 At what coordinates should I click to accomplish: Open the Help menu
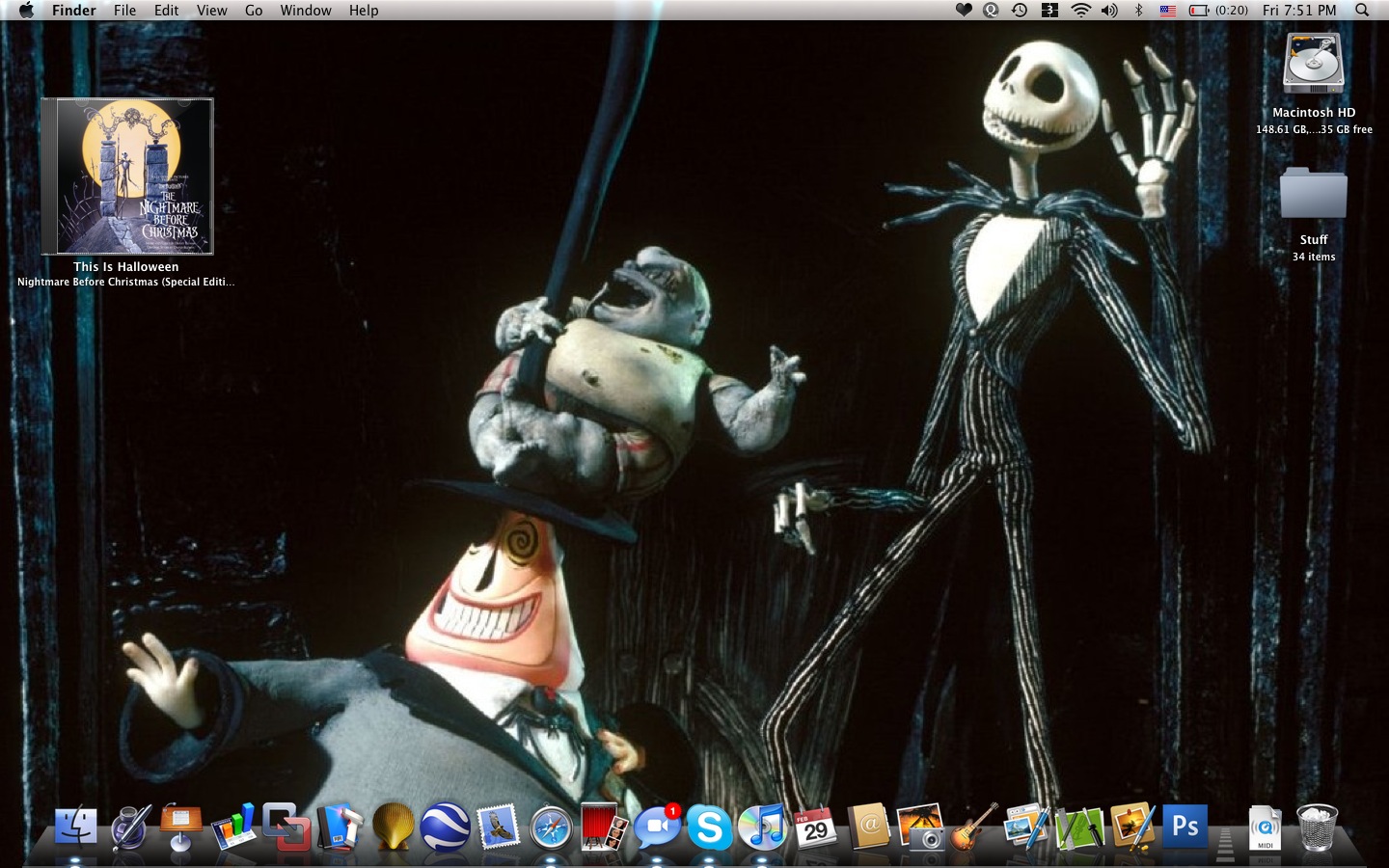364,11
